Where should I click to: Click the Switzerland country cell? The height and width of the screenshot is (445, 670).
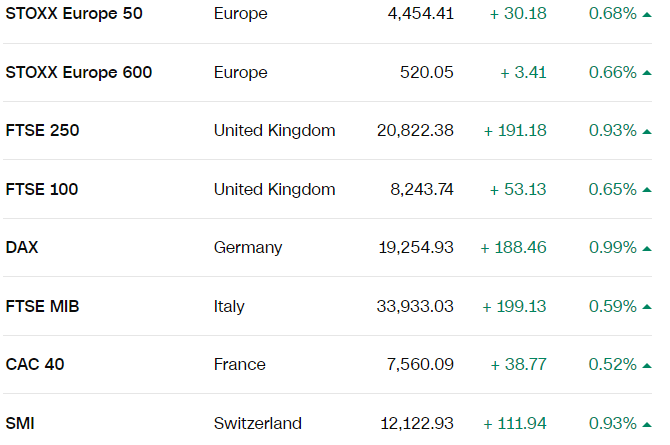pos(258,423)
